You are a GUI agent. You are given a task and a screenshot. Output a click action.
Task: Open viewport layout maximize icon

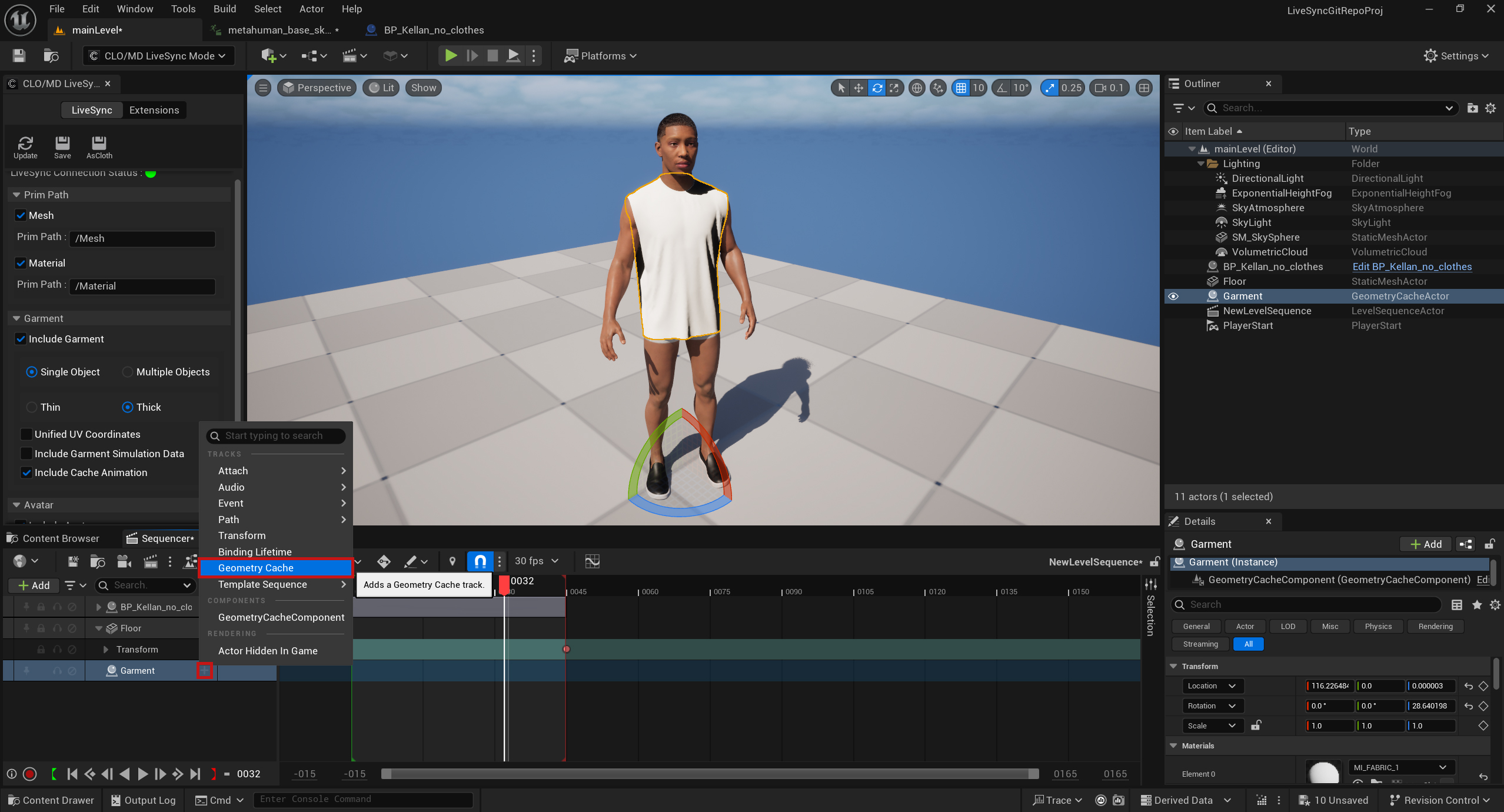click(x=1144, y=88)
